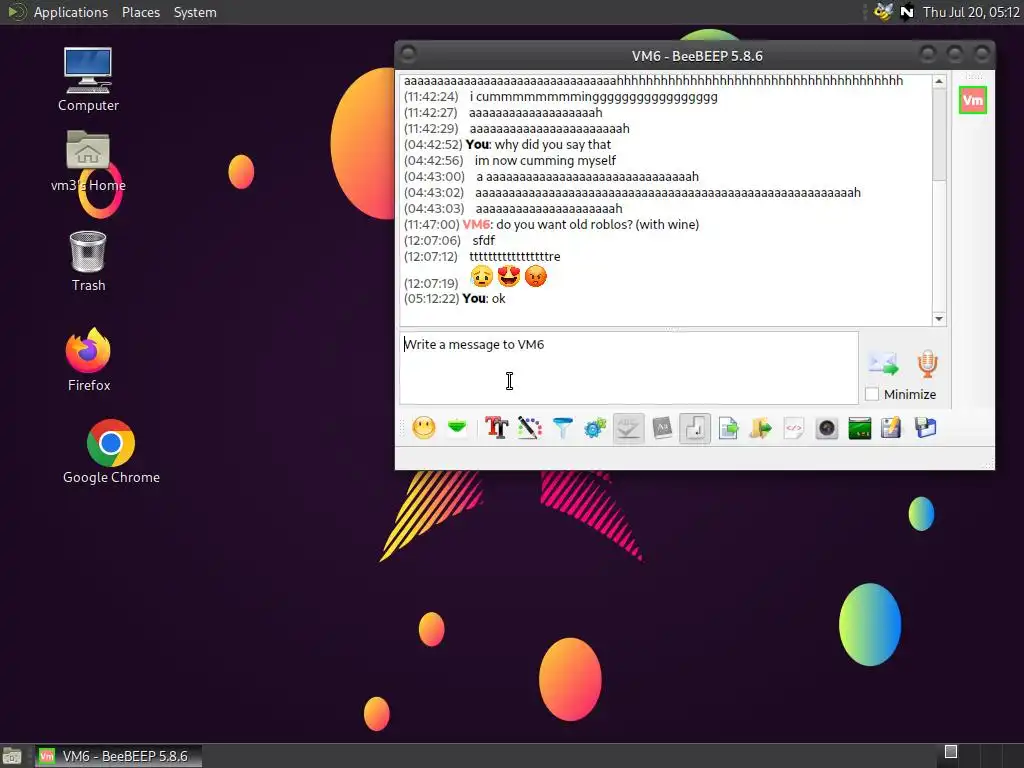Open the blue funnel message filter
This screenshot has height=768, width=1024.
click(x=562, y=428)
